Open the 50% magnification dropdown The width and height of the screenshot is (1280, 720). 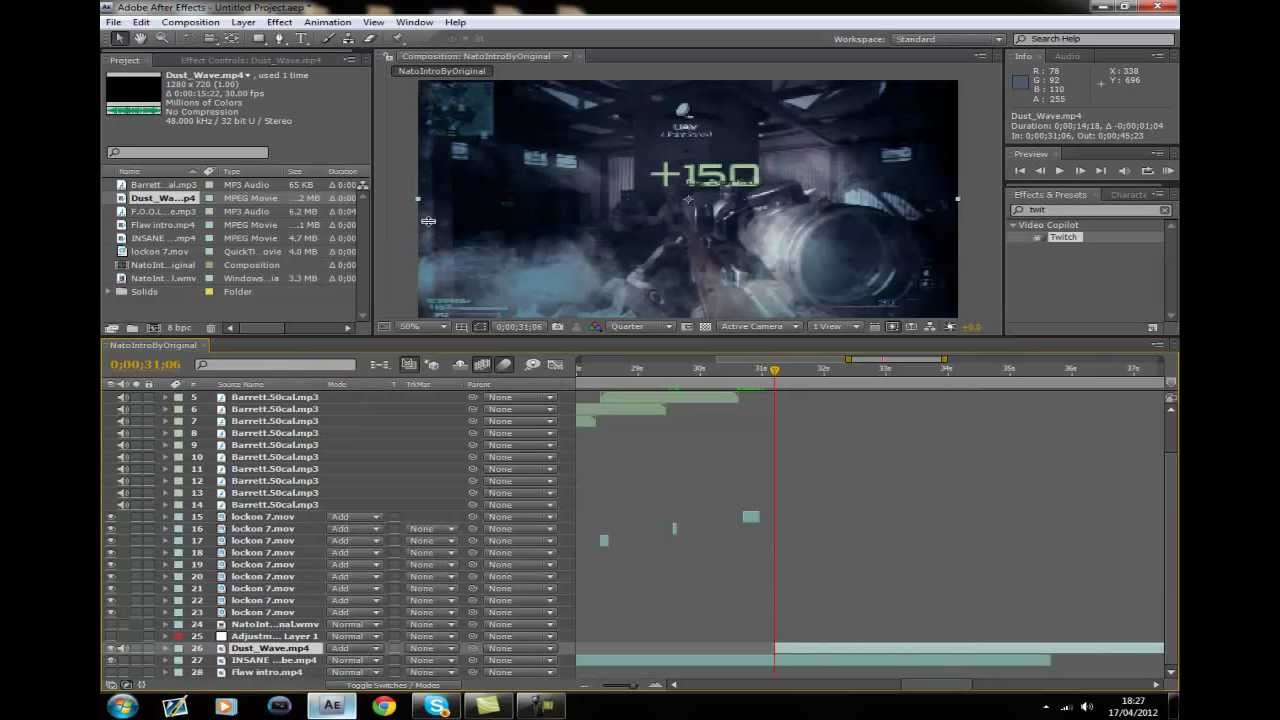(423, 327)
